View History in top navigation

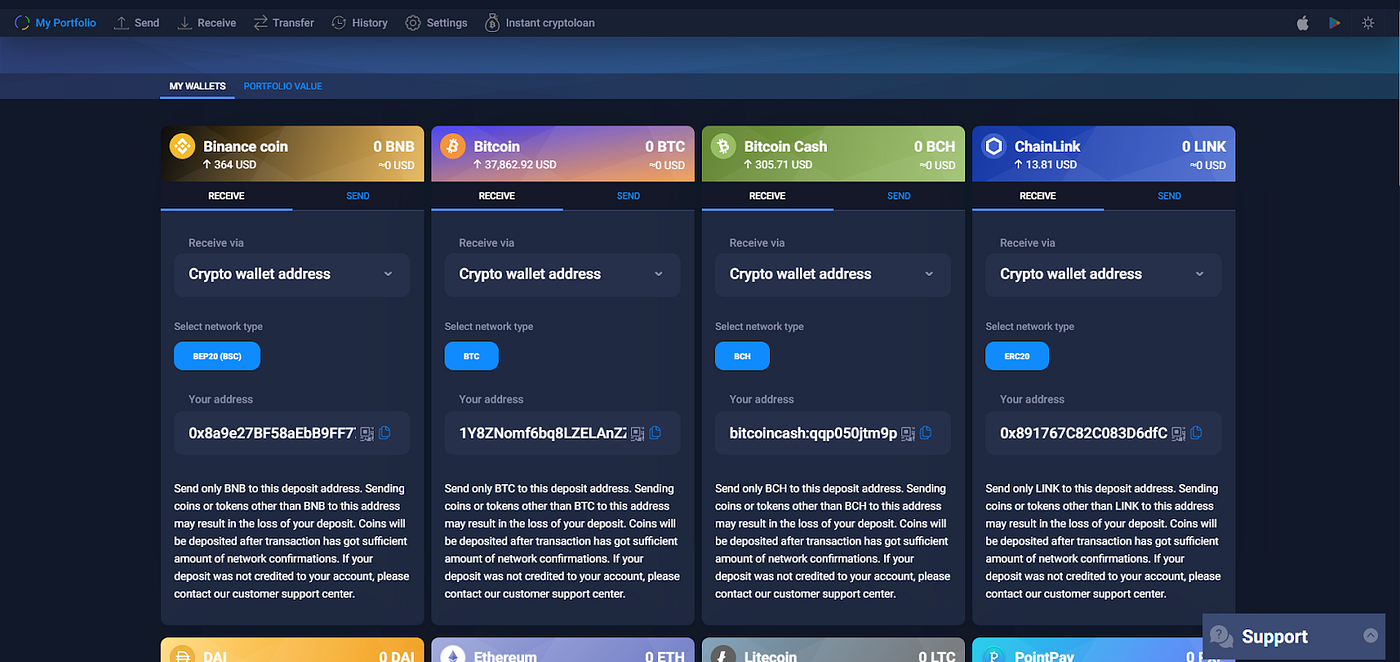(x=359, y=22)
